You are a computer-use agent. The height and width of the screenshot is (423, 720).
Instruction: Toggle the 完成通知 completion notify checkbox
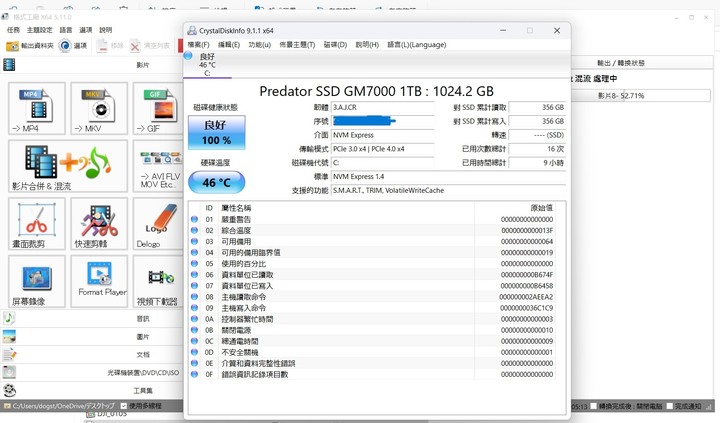point(670,406)
